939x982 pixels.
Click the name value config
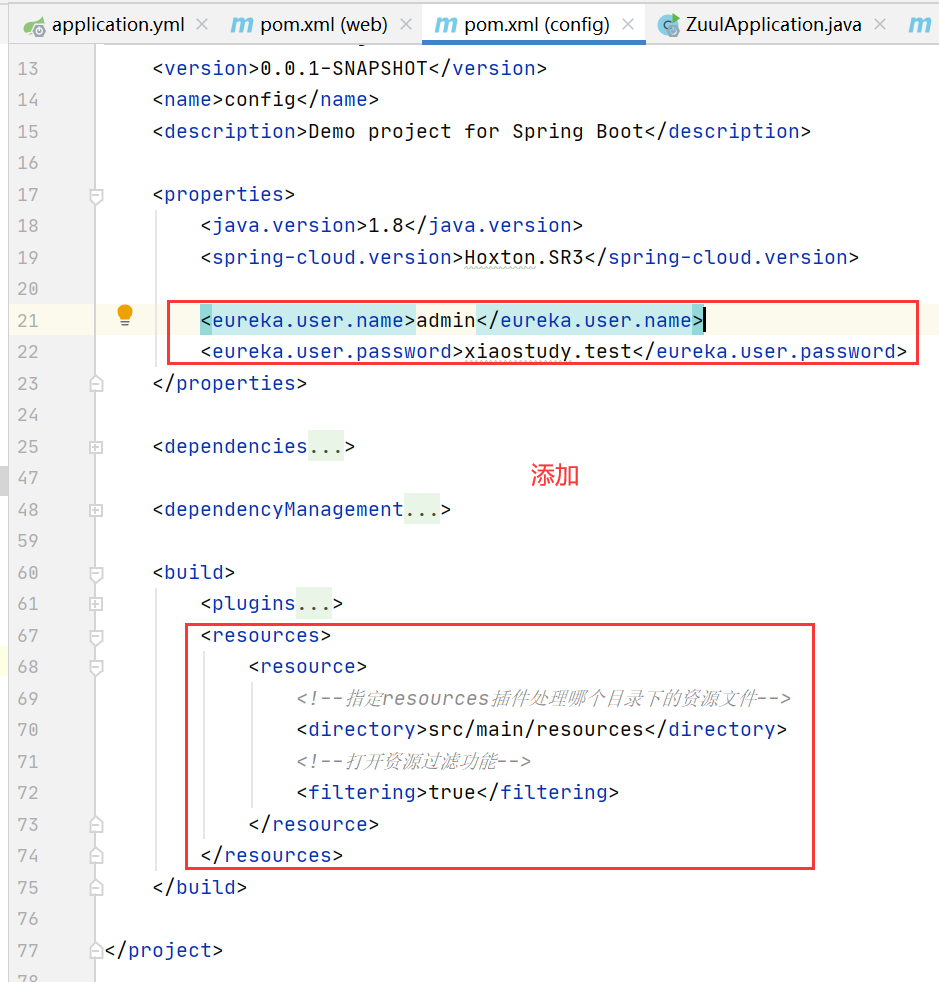tap(260, 100)
